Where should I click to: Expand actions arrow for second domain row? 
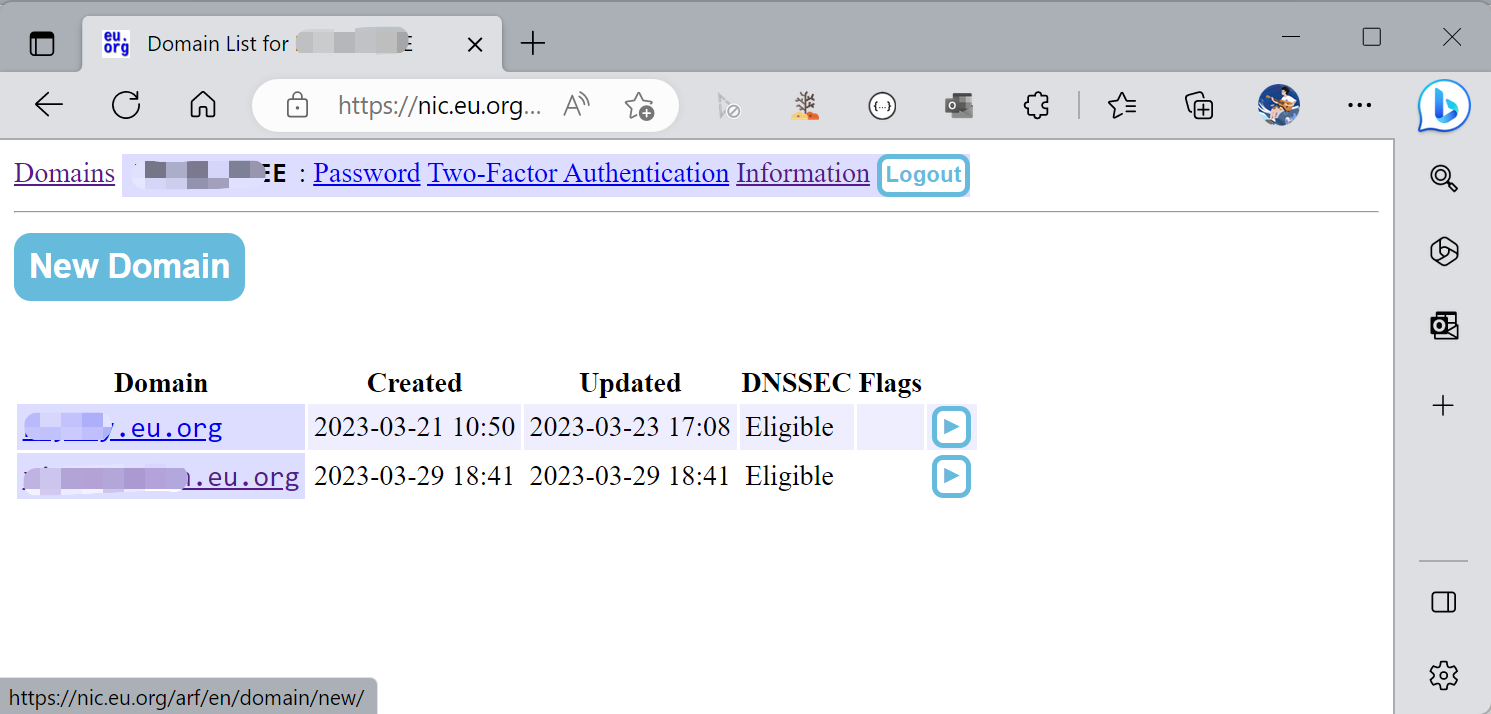pos(951,477)
